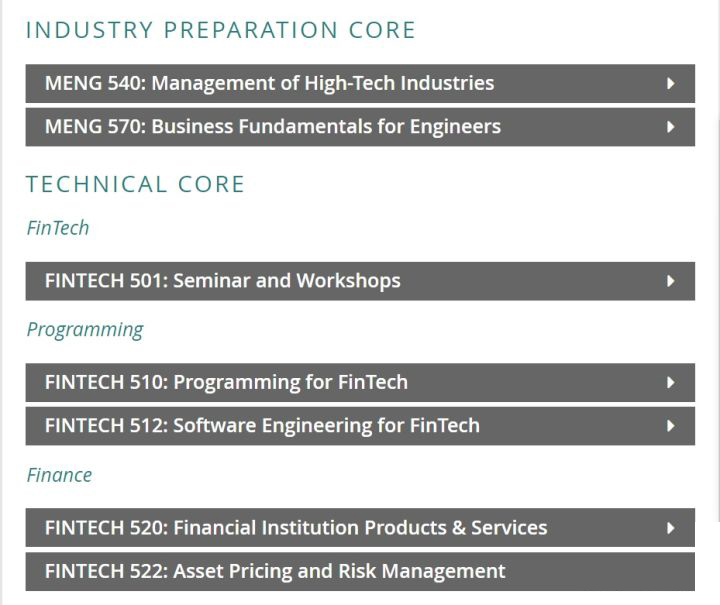Screen dimensions: 720x605
Task: Select the FINTECH 510: Programming for FinTech title
Action: [226, 382]
